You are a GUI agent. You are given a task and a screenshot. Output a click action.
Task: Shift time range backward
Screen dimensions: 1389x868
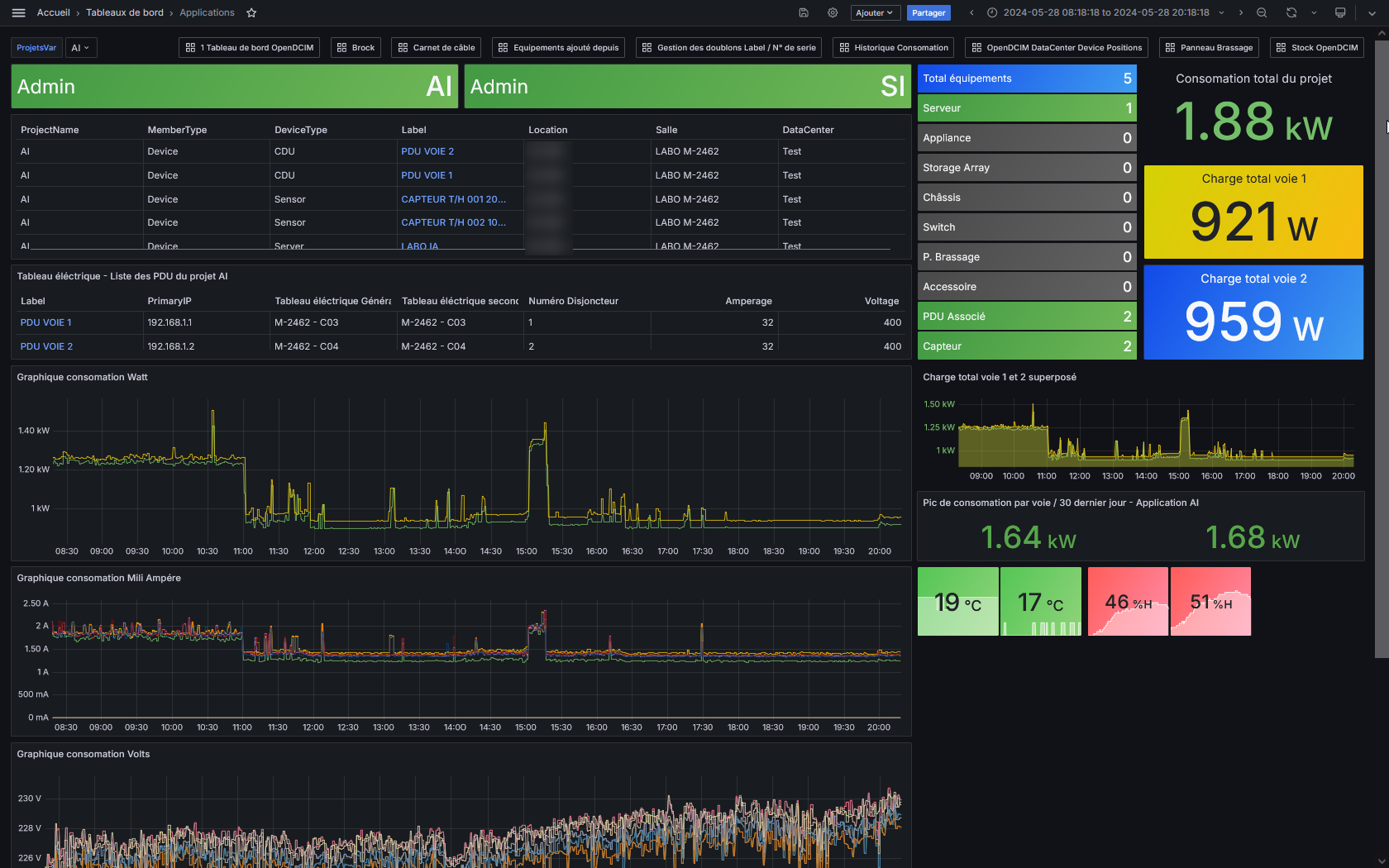tap(971, 12)
